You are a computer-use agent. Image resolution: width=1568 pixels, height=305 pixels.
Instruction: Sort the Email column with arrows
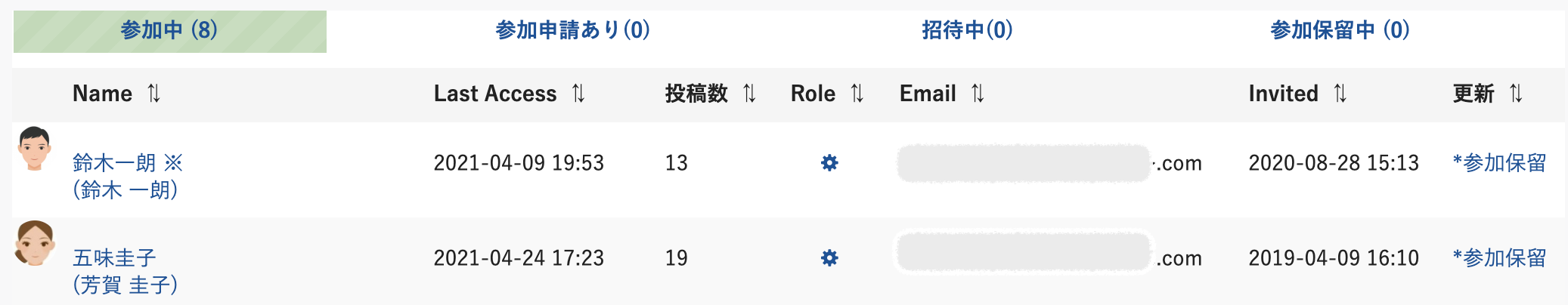[x=978, y=94]
